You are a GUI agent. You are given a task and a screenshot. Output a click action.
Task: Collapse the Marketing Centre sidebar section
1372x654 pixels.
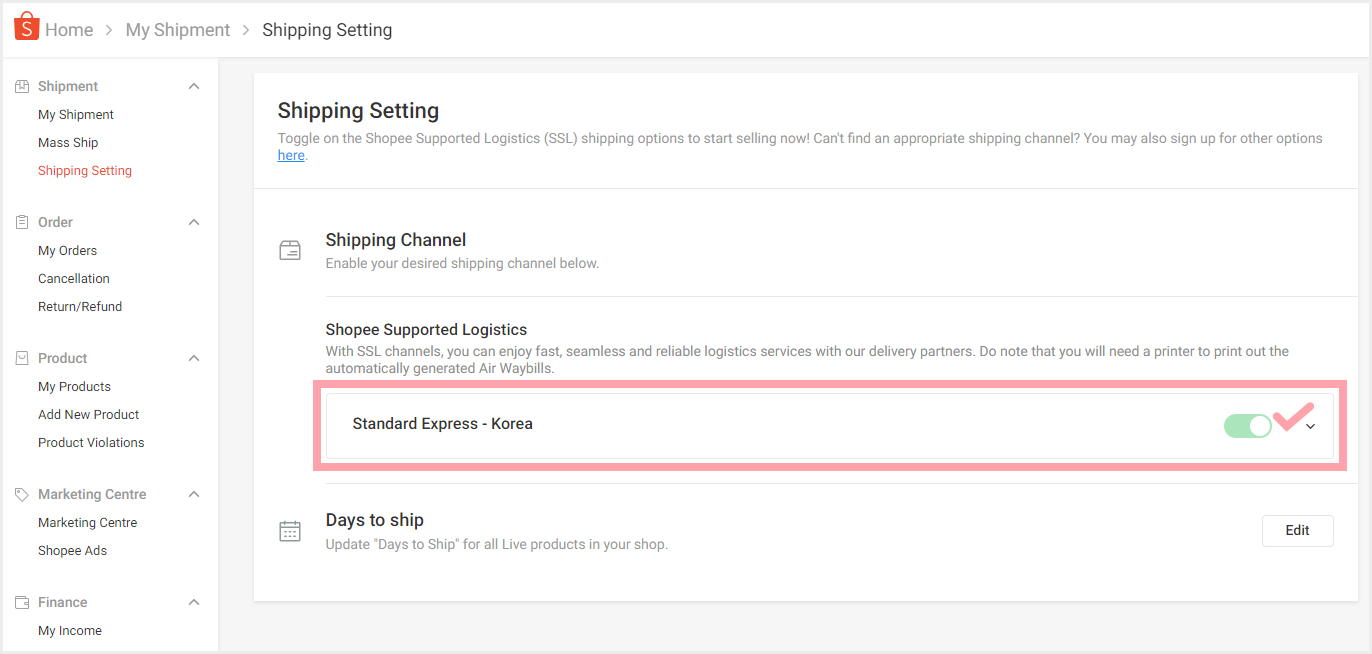[x=194, y=494]
